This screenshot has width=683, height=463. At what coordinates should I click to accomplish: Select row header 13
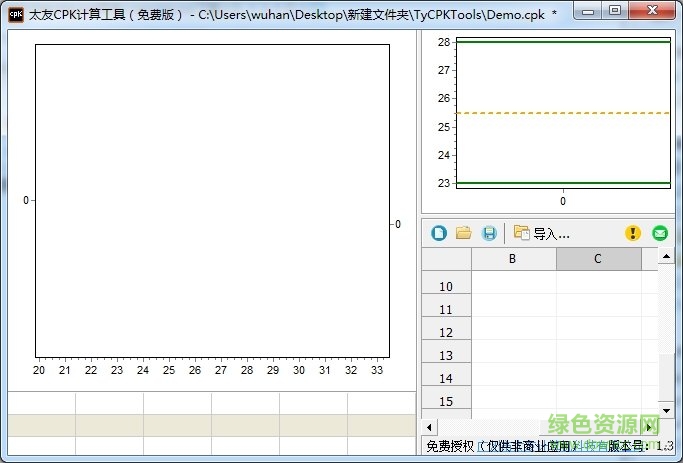[446, 351]
